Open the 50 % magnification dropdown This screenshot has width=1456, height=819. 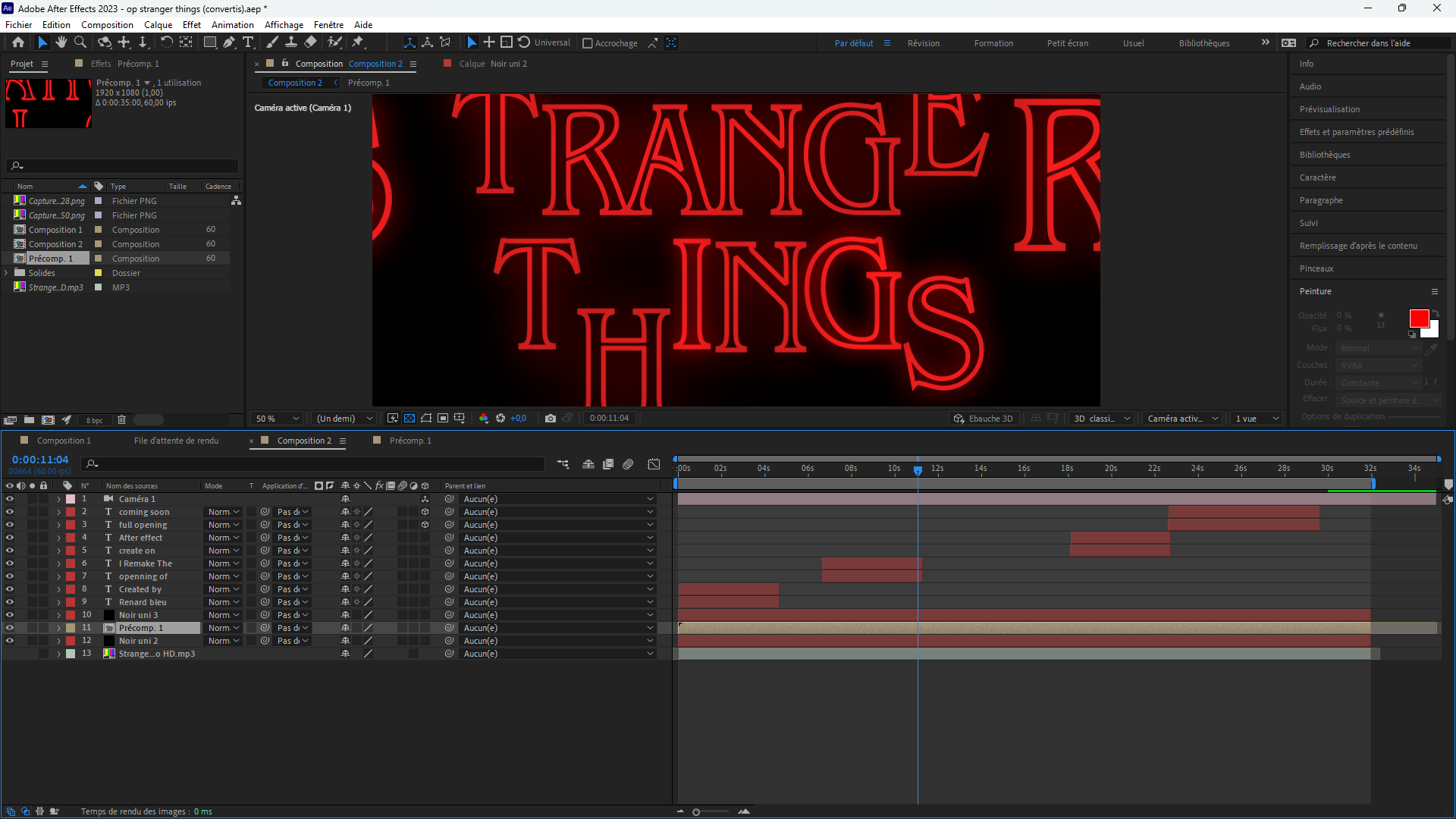click(x=278, y=419)
